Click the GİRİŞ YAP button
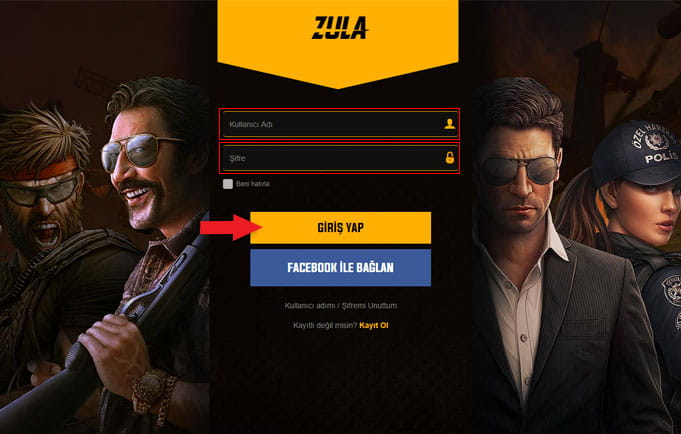Image resolution: width=681 pixels, height=434 pixels. [340, 228]
